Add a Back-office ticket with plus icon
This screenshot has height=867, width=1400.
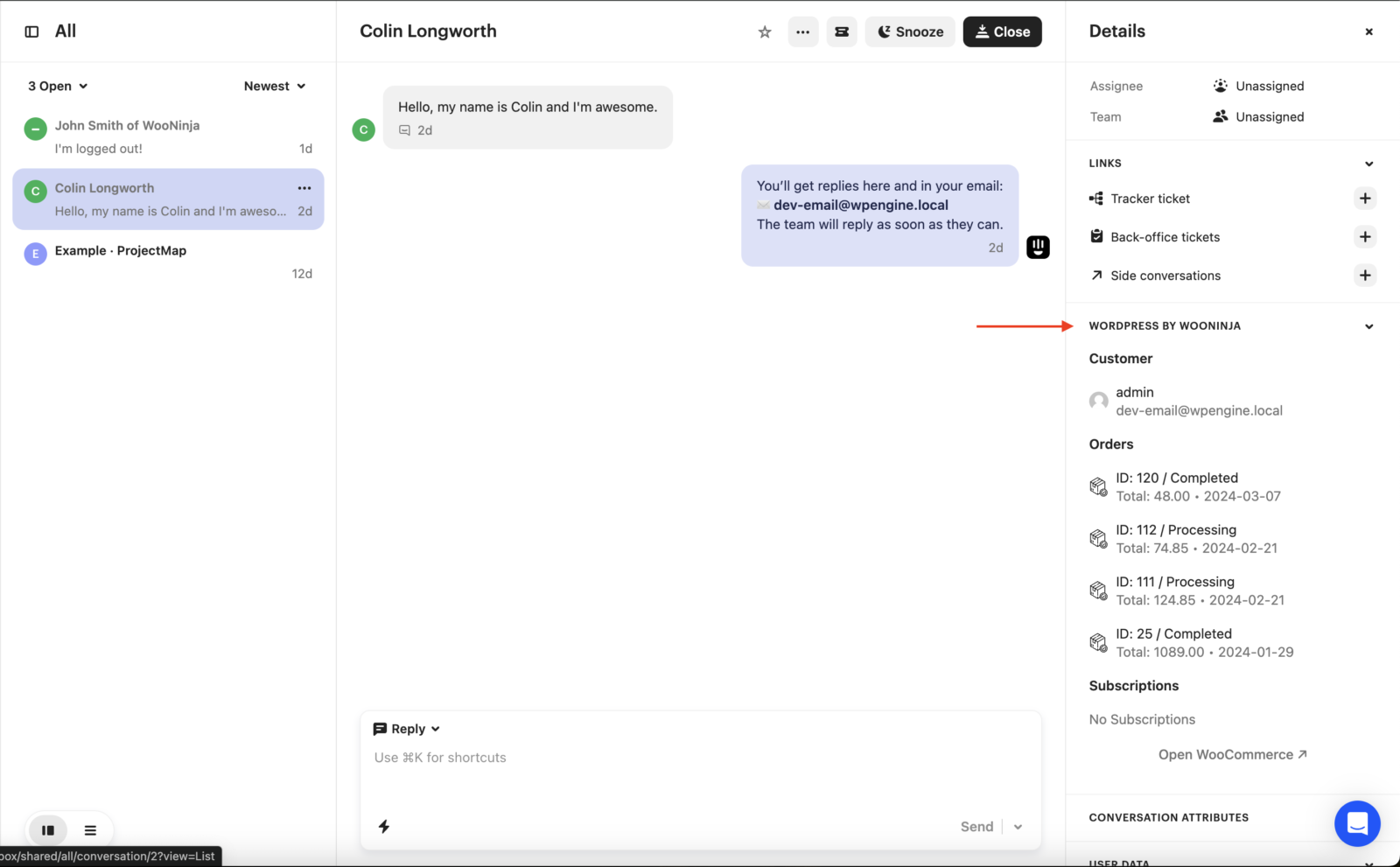[1364, 237]
